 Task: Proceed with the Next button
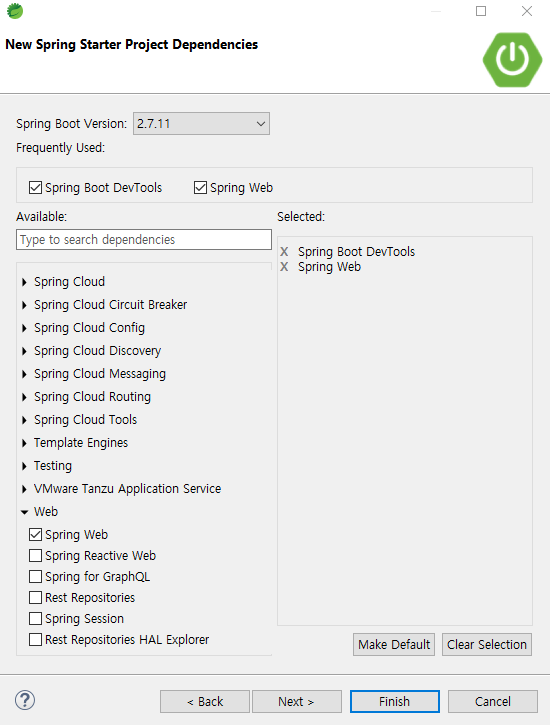tap(296, 701)
